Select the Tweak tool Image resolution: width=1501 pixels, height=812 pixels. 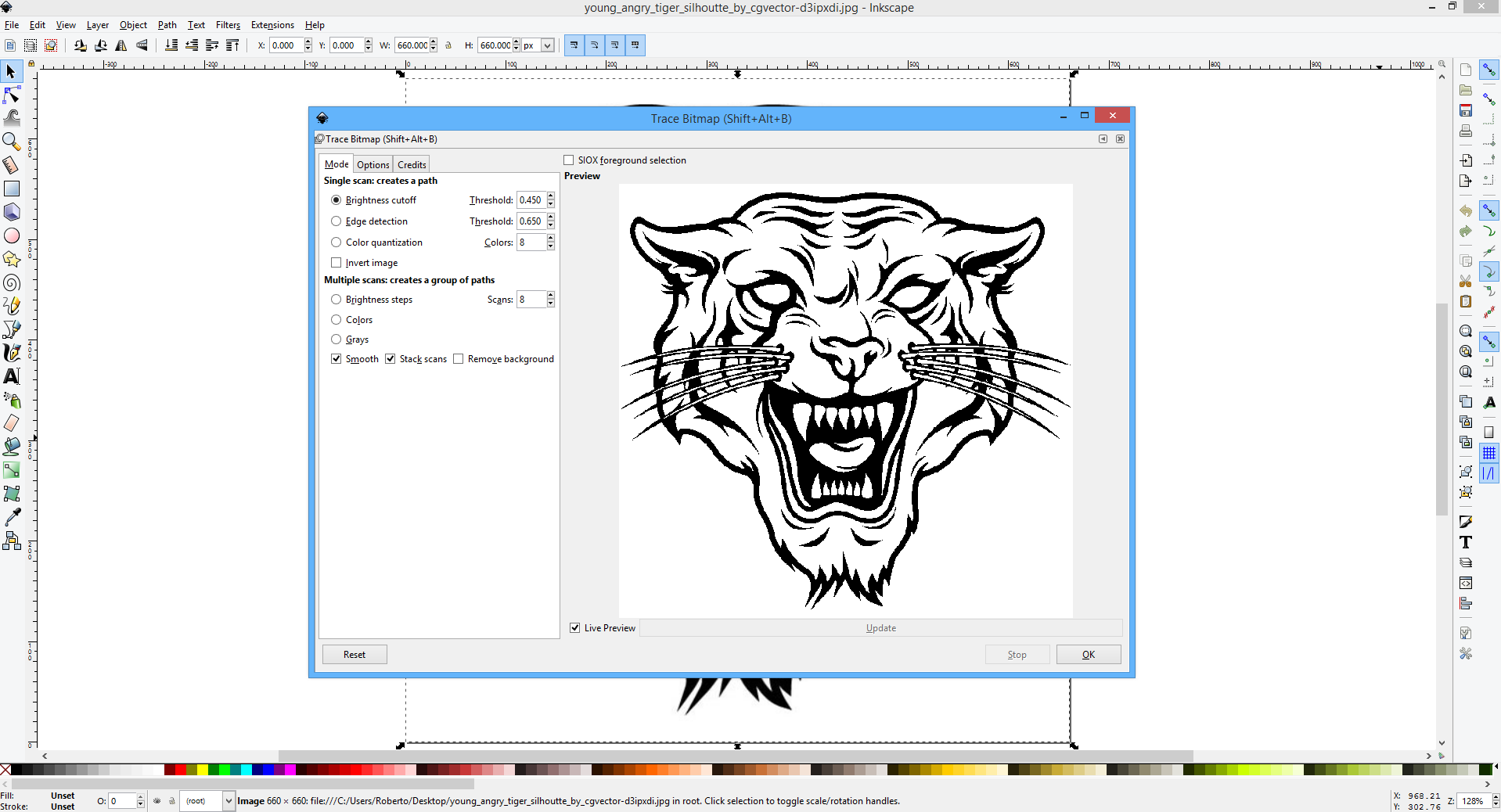[11, 118]
